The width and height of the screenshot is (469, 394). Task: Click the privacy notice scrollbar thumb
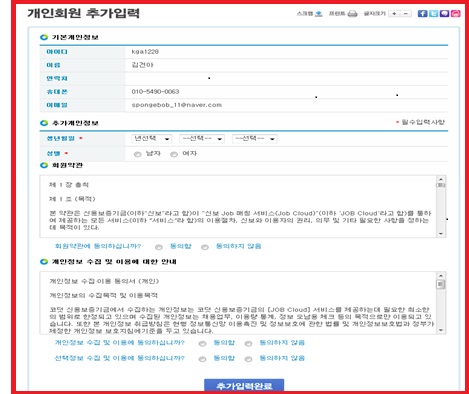tap(441, 284)
